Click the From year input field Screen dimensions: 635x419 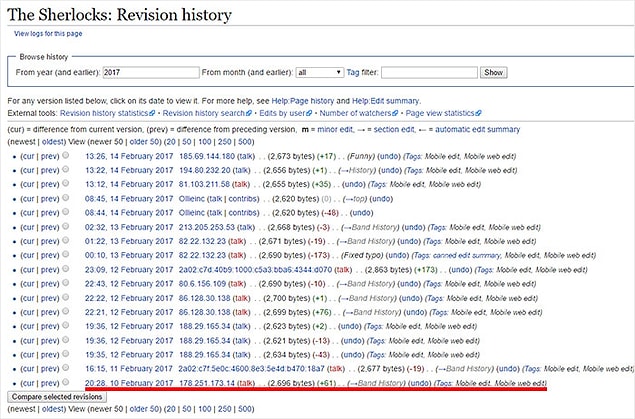(x=151, y=72)
